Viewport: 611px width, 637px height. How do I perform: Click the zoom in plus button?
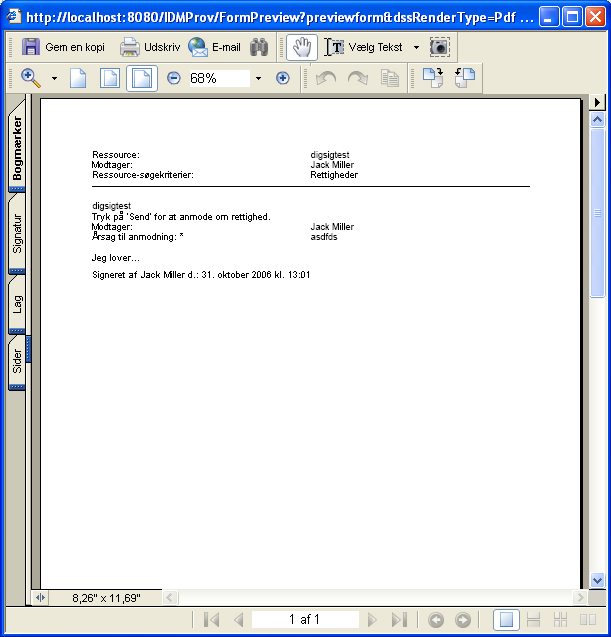pos(283,78)
